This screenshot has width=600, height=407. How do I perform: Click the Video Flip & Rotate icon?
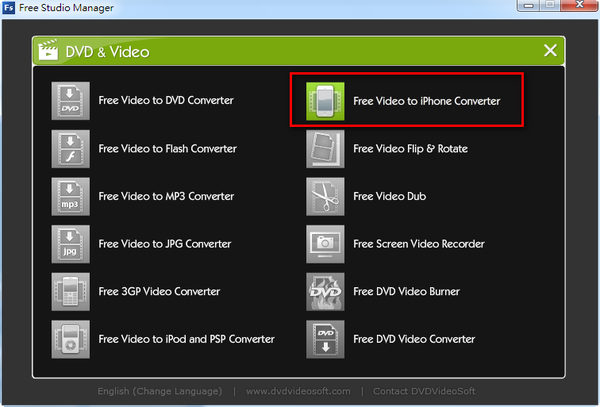click(325, 149)
